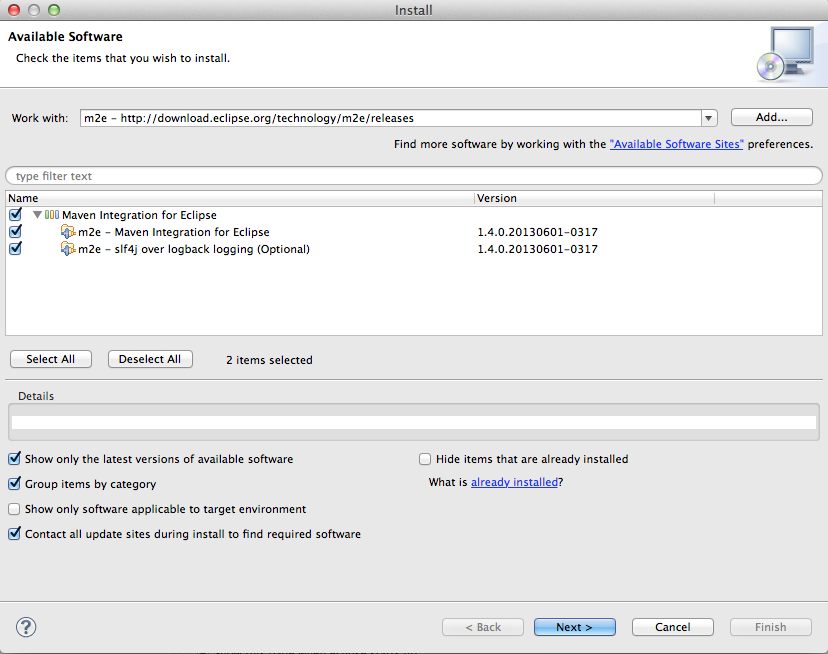Toggle Group items by category checkbox
Screen dimensions: 828x654
14,483
